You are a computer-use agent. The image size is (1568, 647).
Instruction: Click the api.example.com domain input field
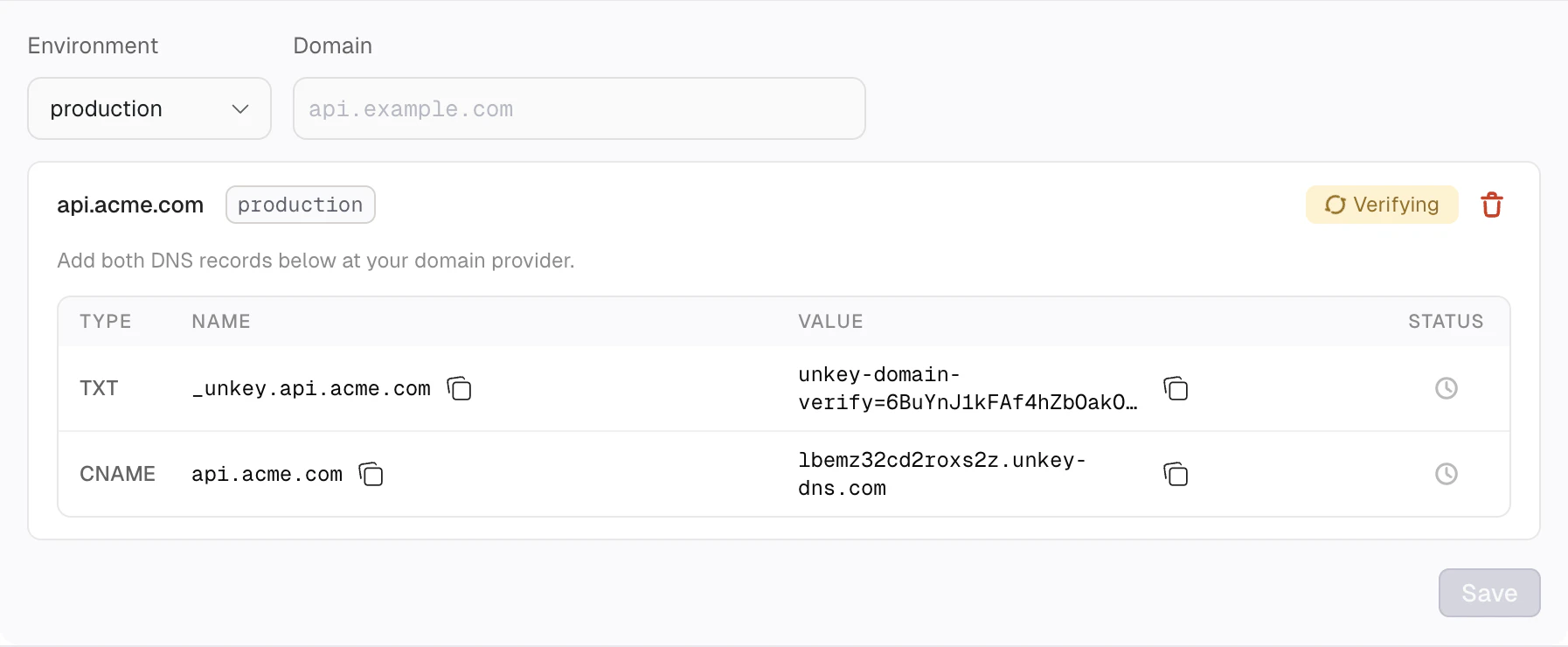point(579,108)
